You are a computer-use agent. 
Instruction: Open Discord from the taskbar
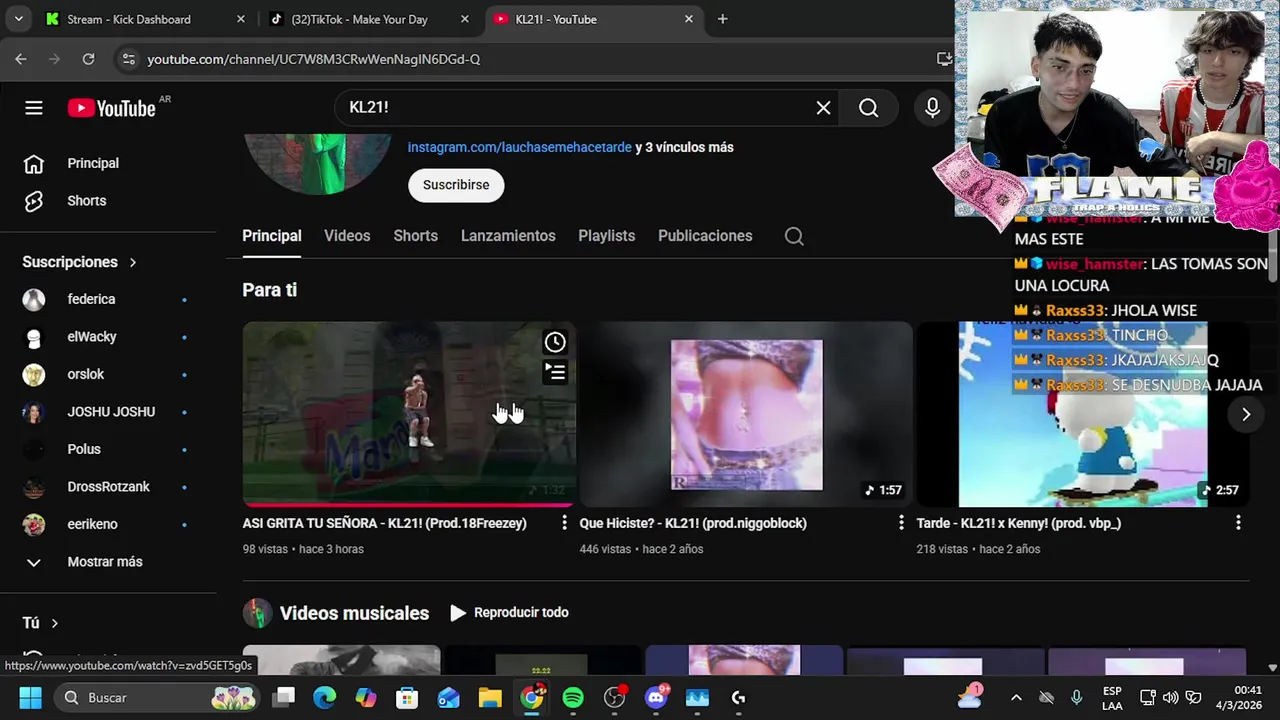point(656,697)
